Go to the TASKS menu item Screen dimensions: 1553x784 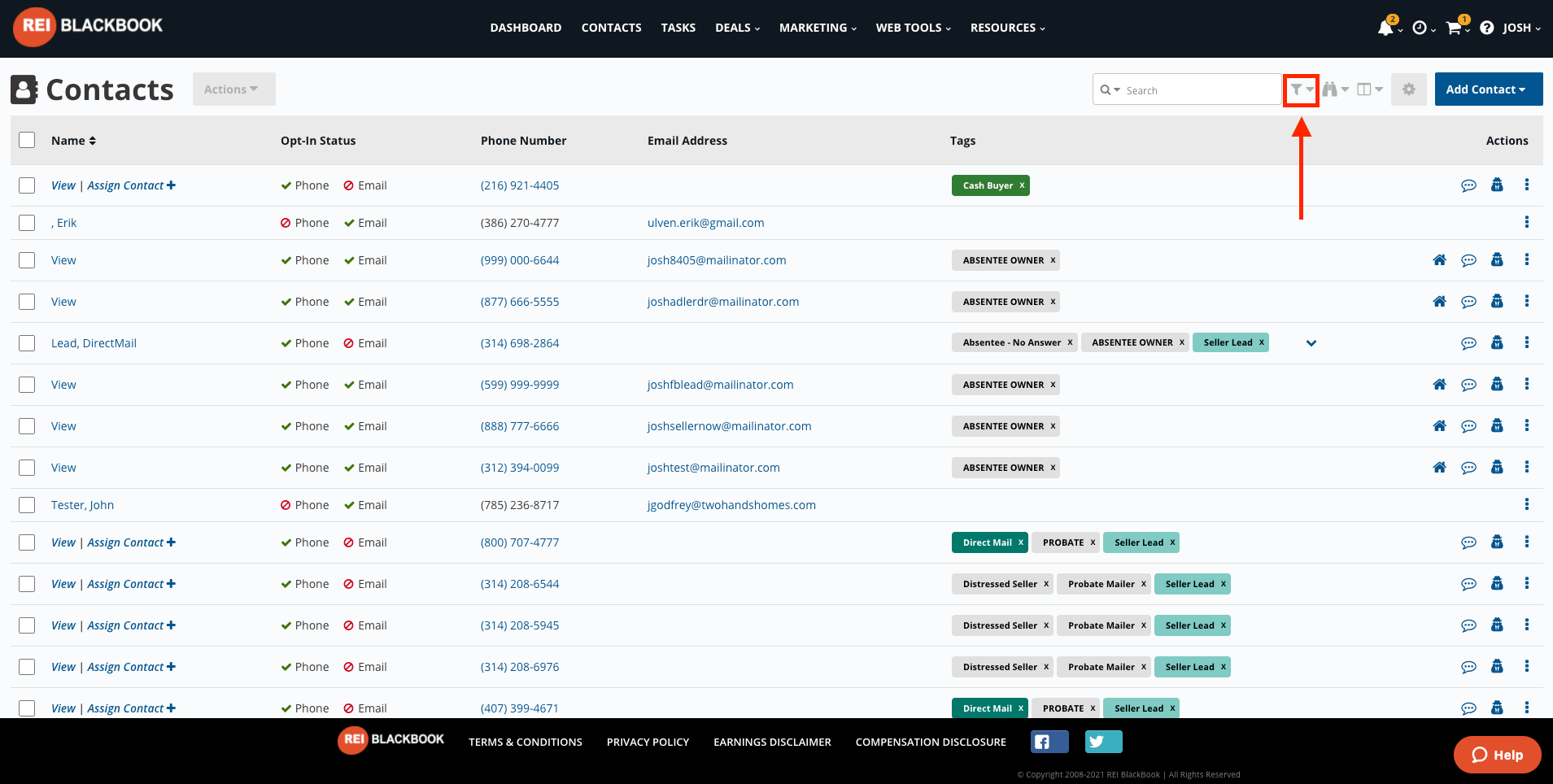tap(678, 28)
